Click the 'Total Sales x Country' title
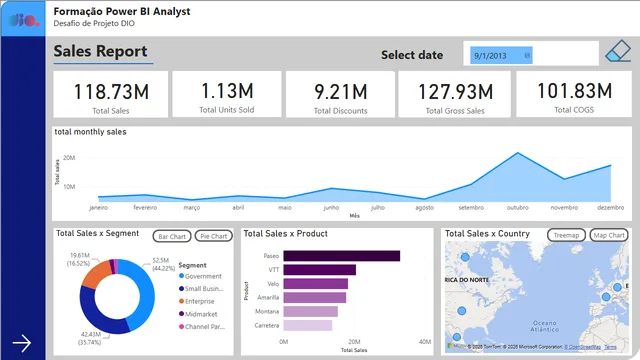This screenshot has width=640, height=360. click(487, 233)
